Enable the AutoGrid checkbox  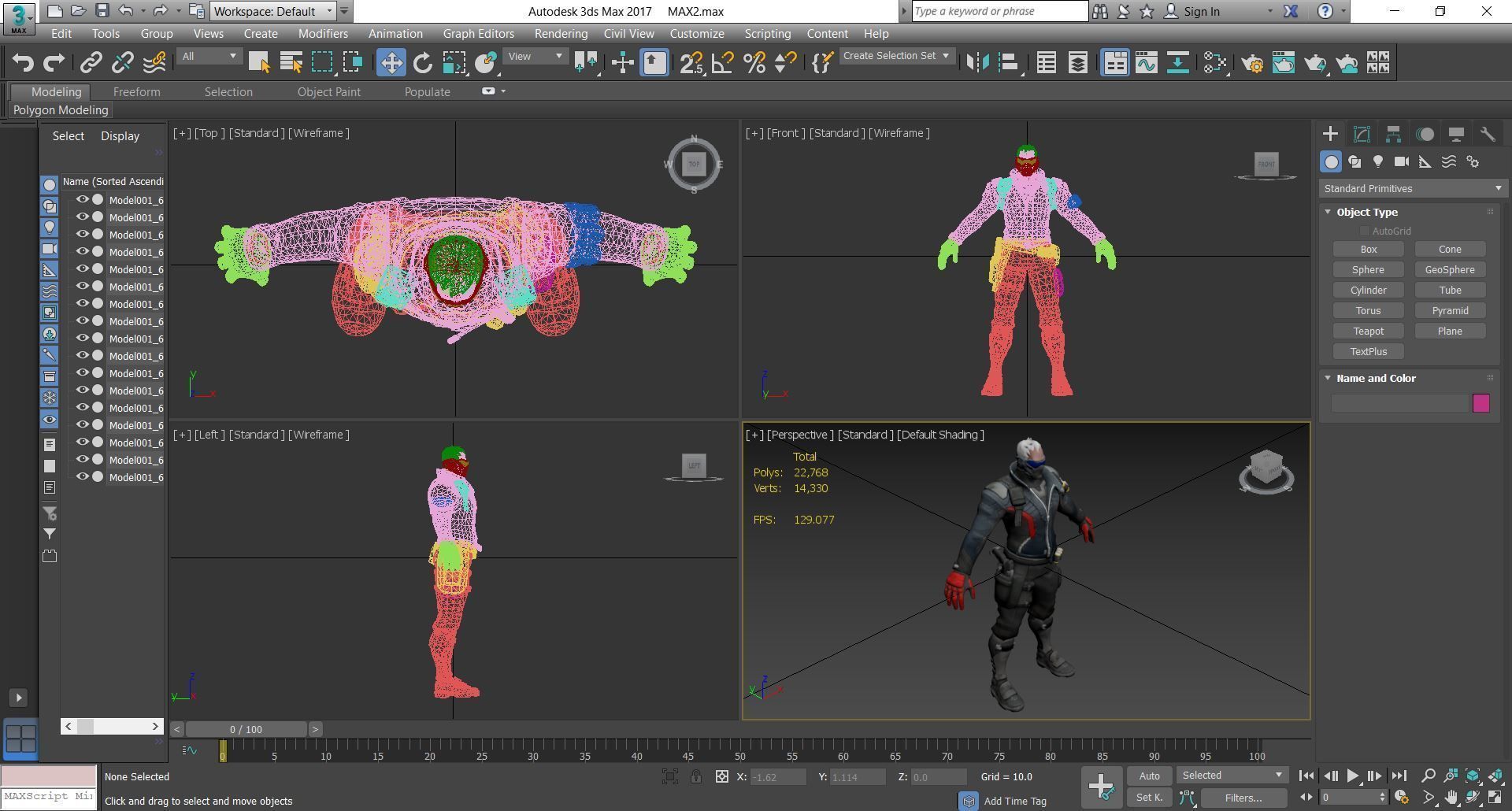pyautogui.click(x=1364, y=231)
